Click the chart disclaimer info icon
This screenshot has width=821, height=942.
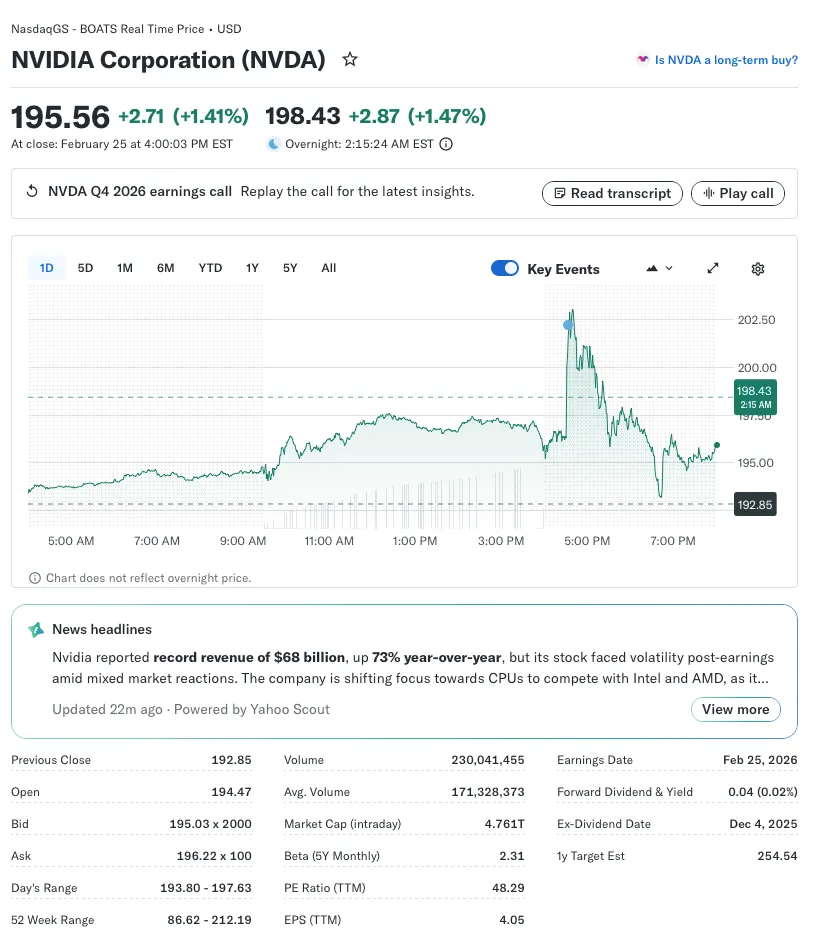35,578
